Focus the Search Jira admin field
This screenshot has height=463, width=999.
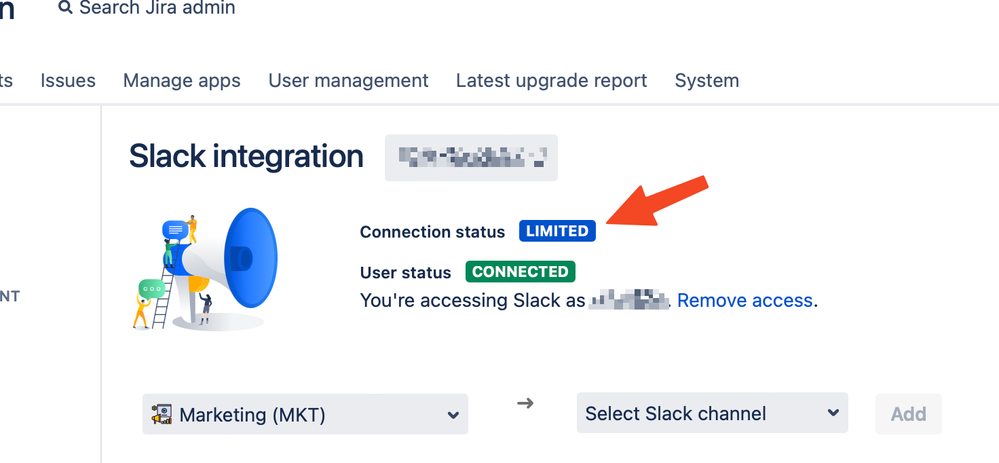[x=147, y=8]
